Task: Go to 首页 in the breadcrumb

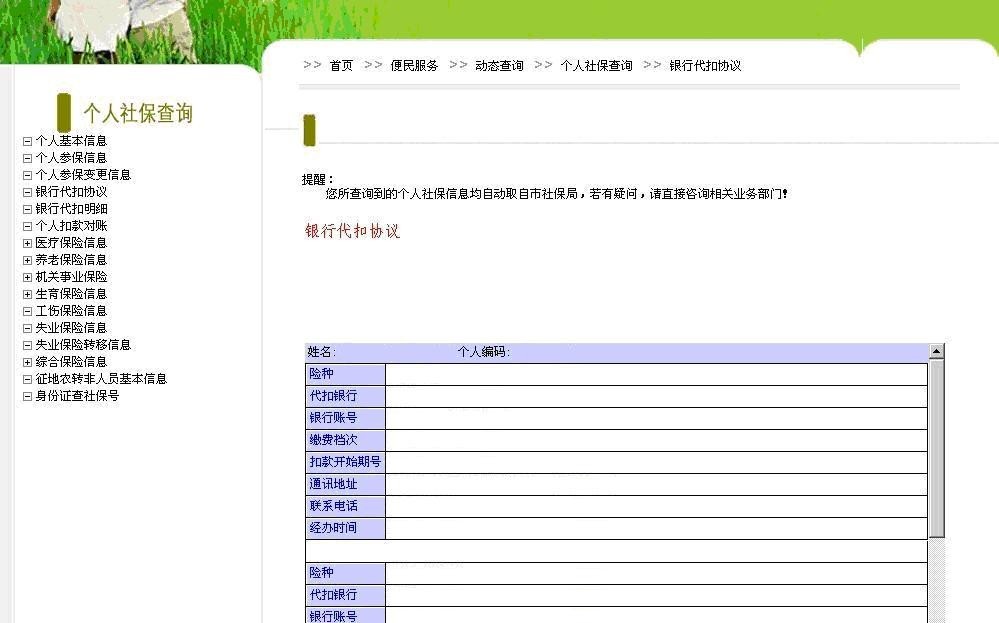Action: pyautogui.click(x=341, y=66)
